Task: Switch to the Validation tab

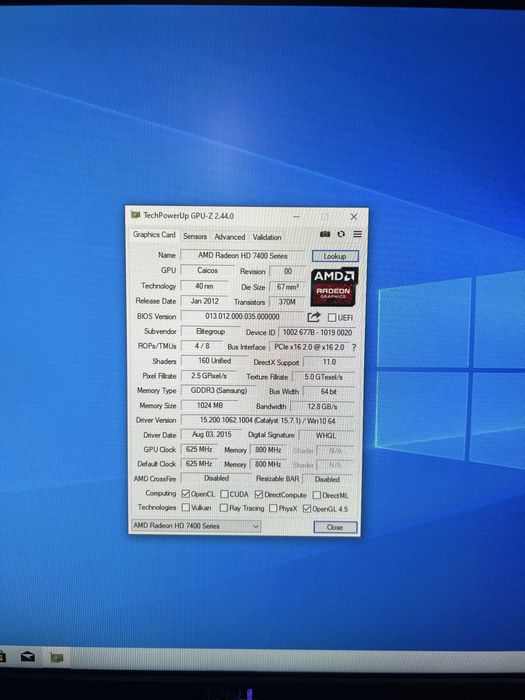Action: point(267,237)
